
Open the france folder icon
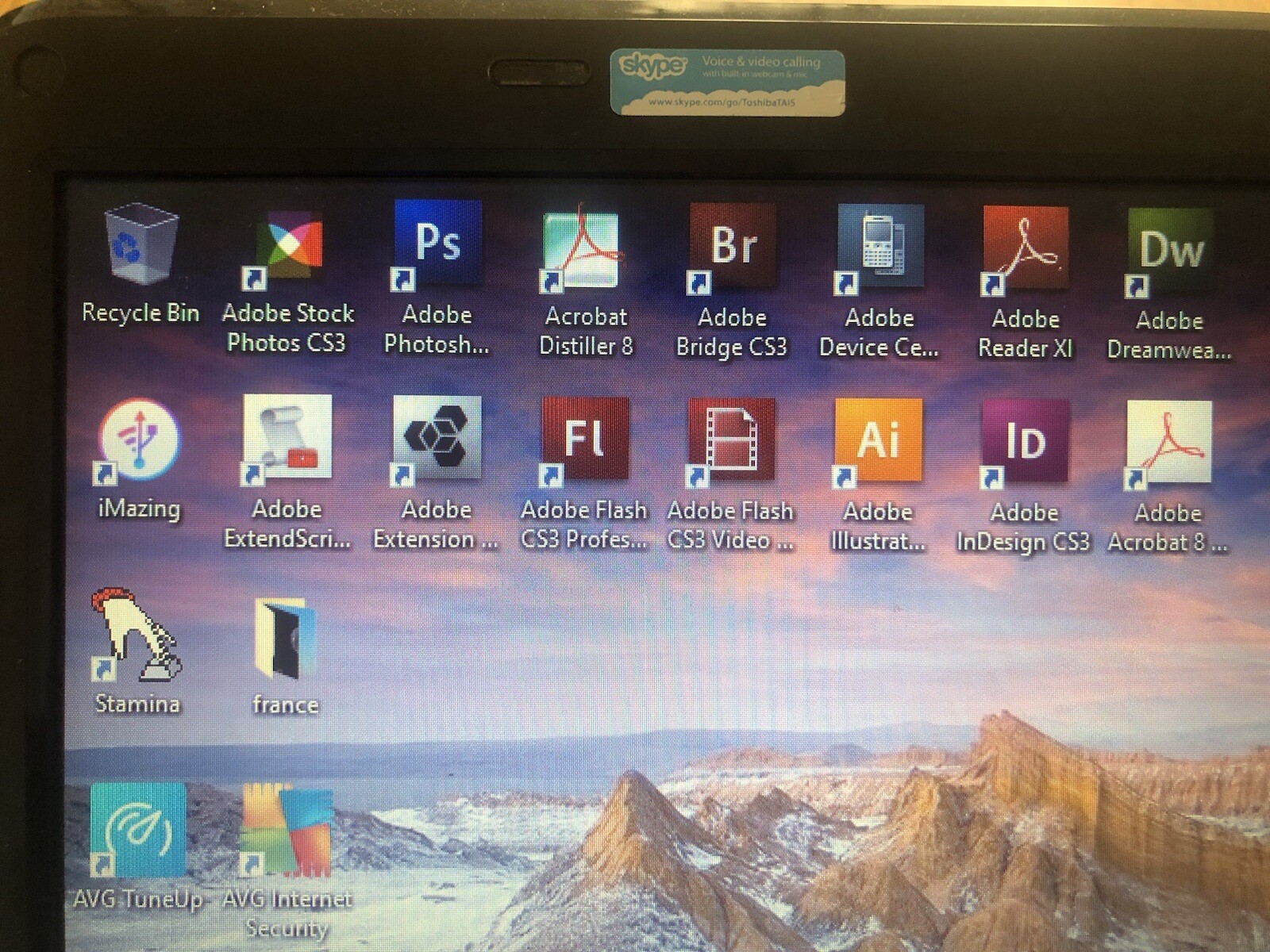click(x=284, y=639)
